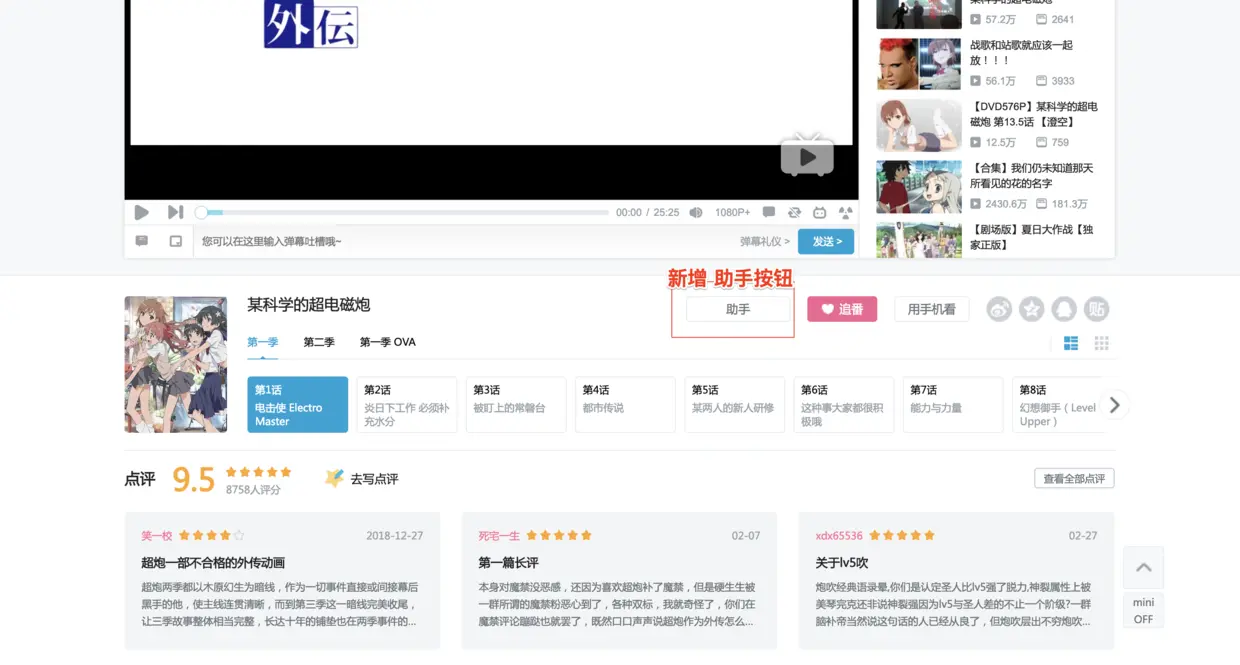
Task: Click the 助手 button
Action: (737, 309)
